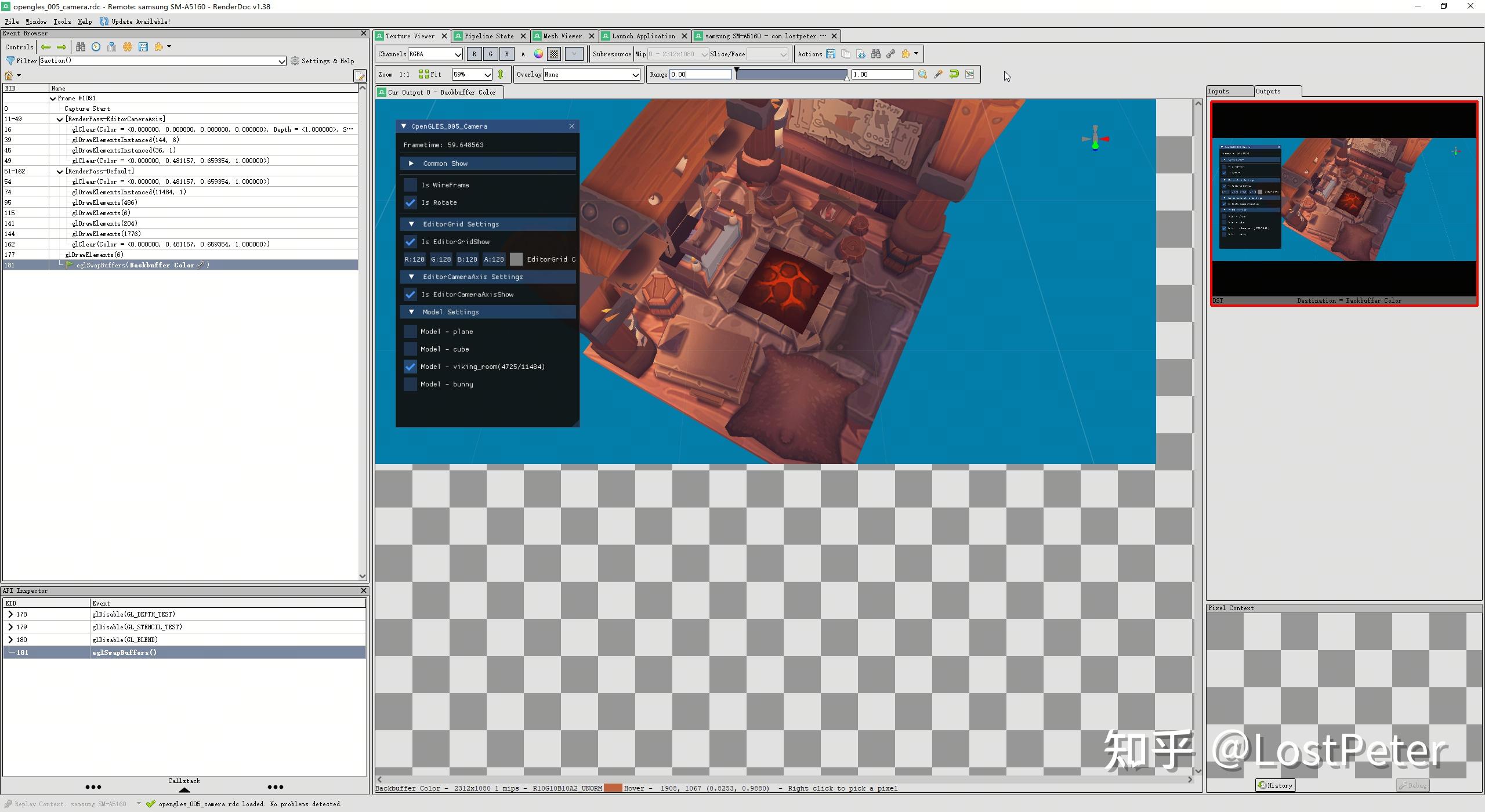Screen dimensions: 1485x812
Task: Click the magnifier auto-fit range icon
Action: (922, 74)
